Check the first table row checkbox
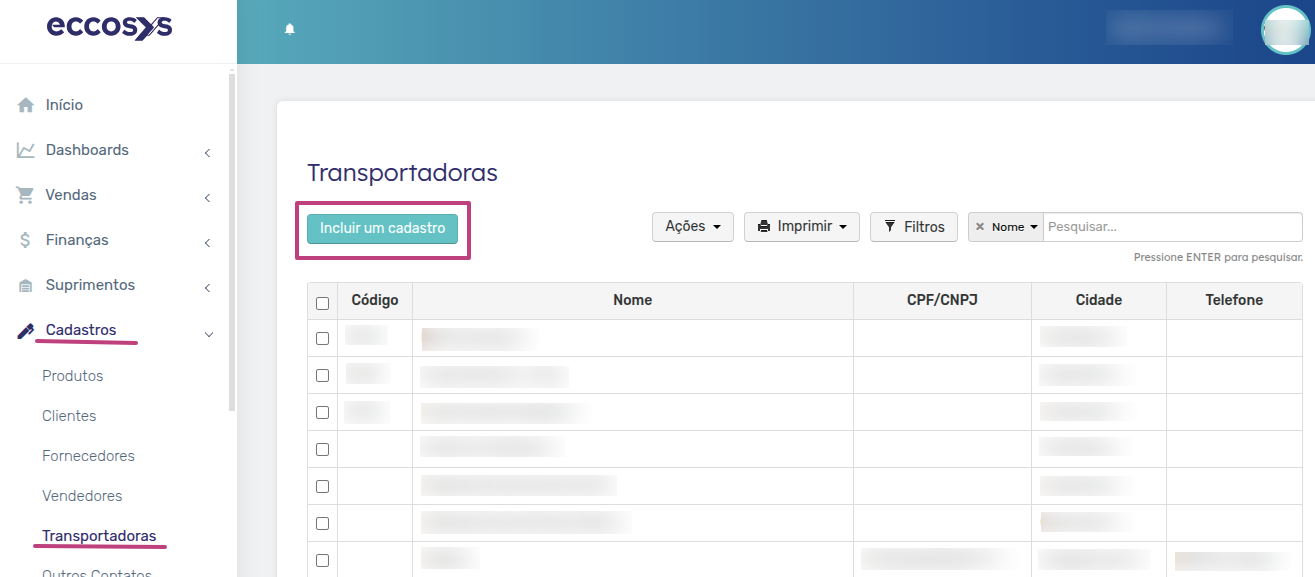 [x=322, y=338]
